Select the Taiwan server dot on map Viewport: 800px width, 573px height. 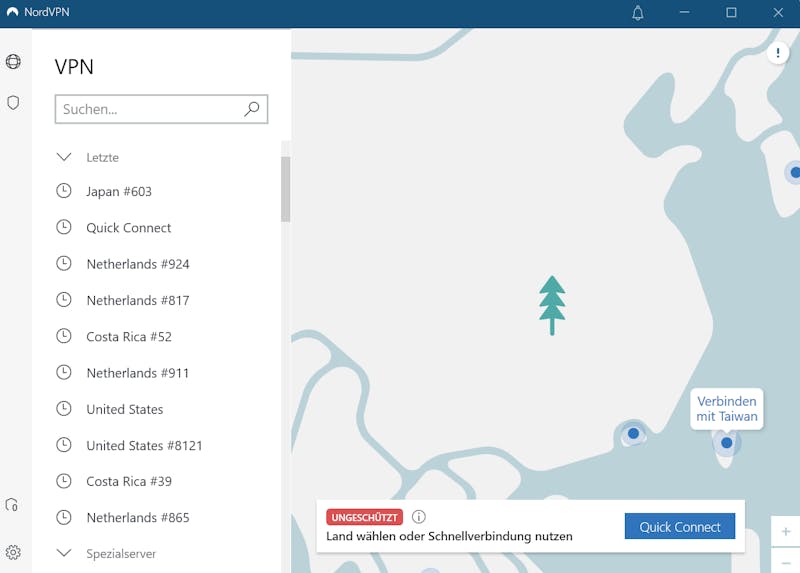(x=727, y=443)
